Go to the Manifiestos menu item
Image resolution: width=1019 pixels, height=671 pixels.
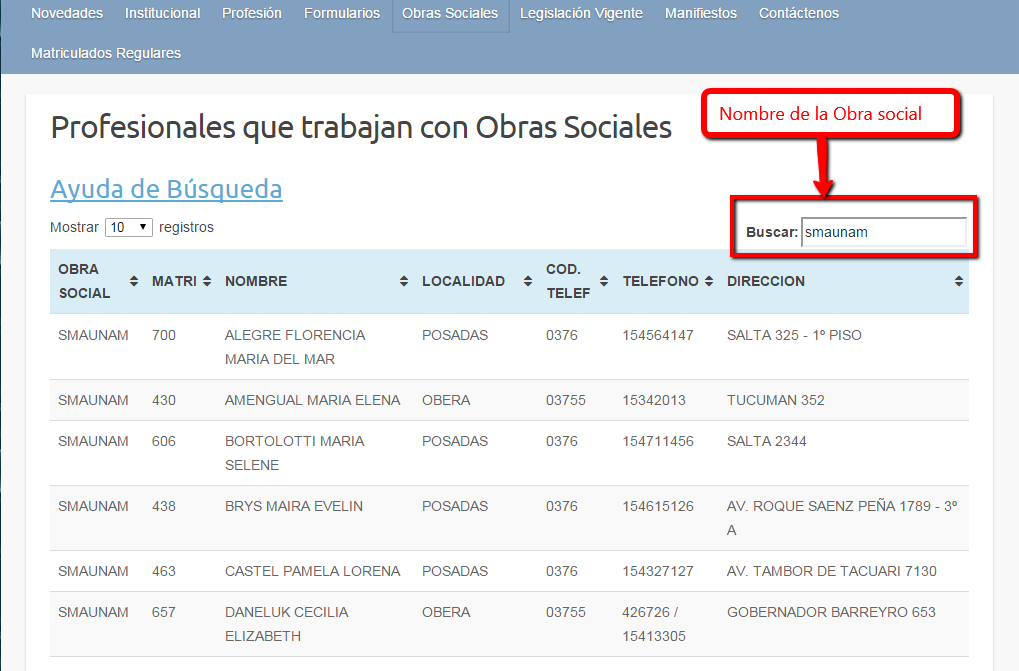701,13
